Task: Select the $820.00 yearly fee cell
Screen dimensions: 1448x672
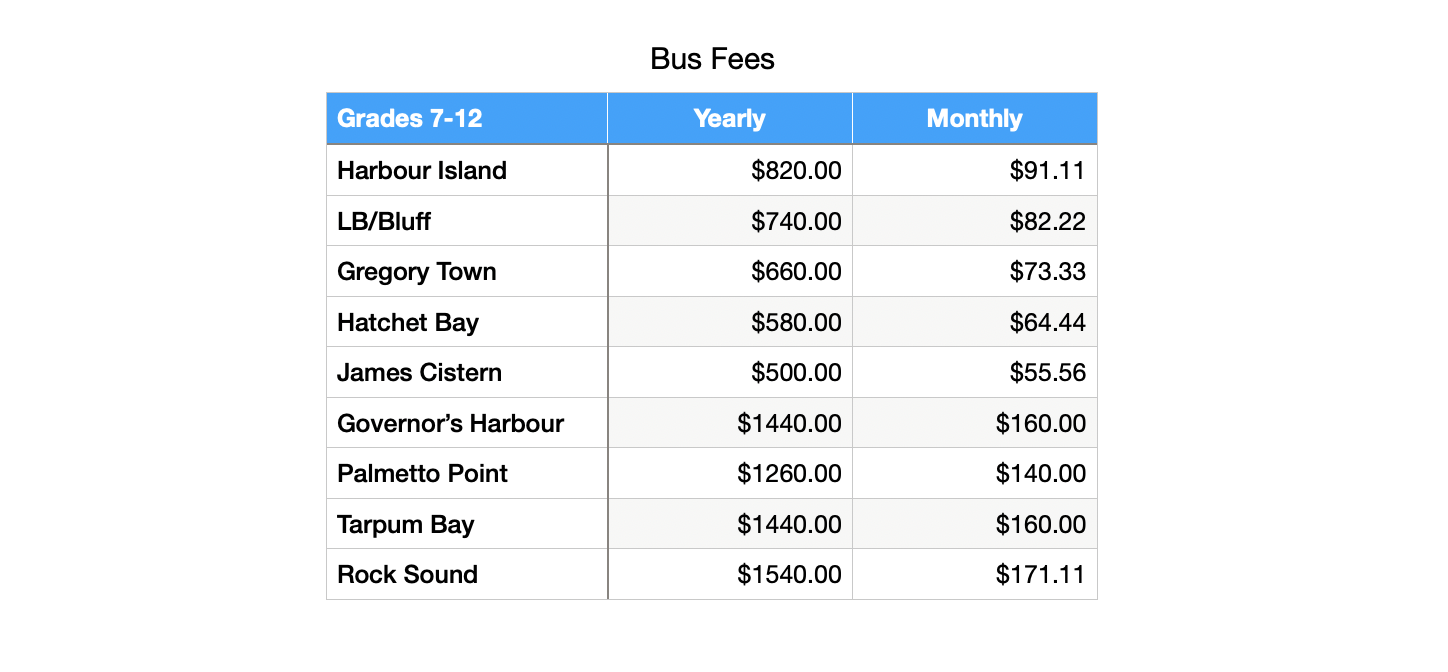Action: pos(730,170)
